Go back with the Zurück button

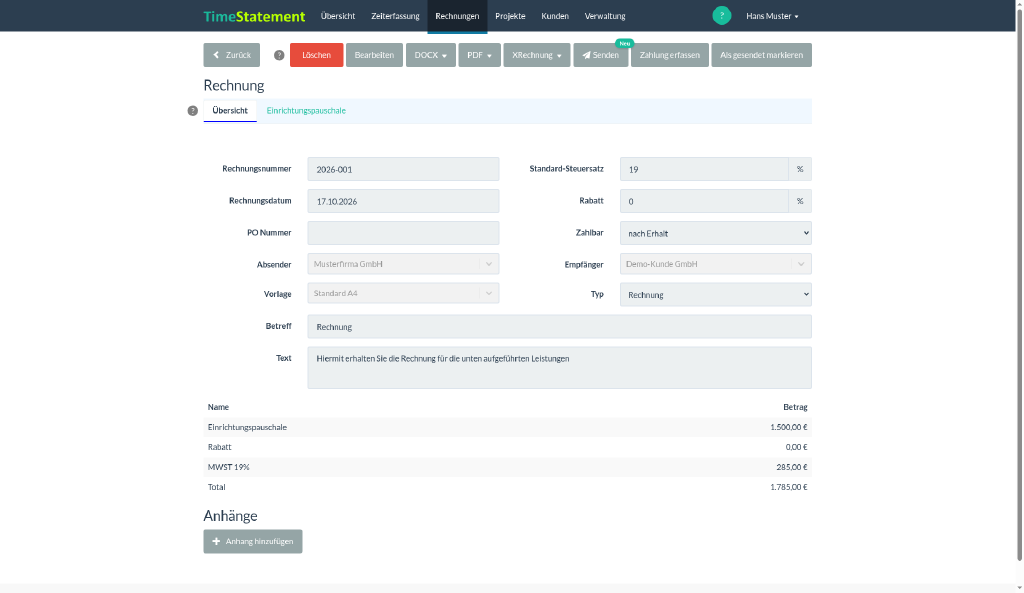(x=232, y=55)
